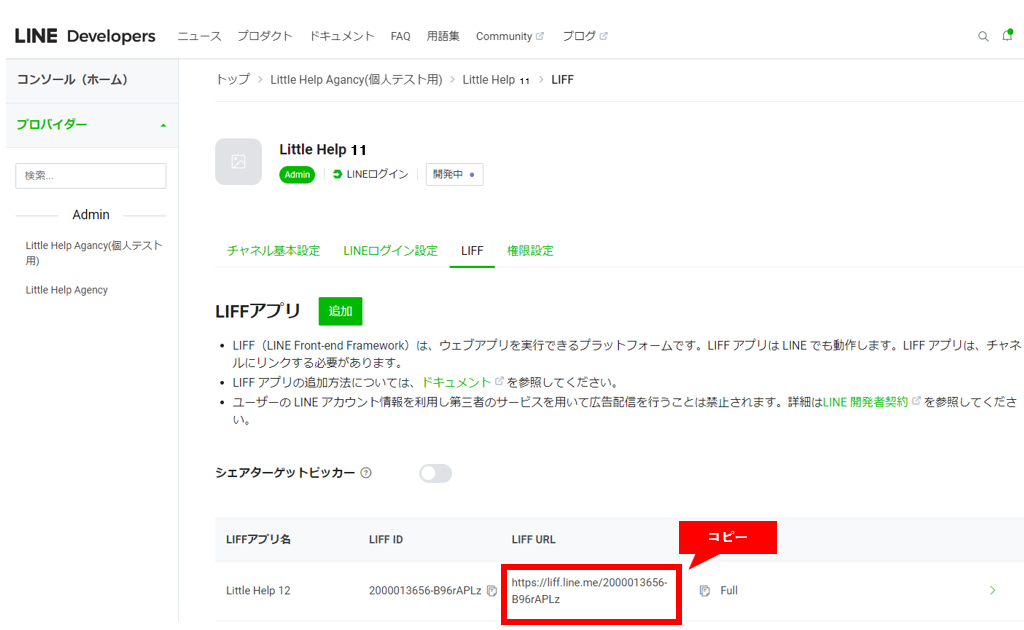Toggle the シェアターゲットピッカー switch
This screenshot has width=1024, height=630.
(x=435, y=473)
